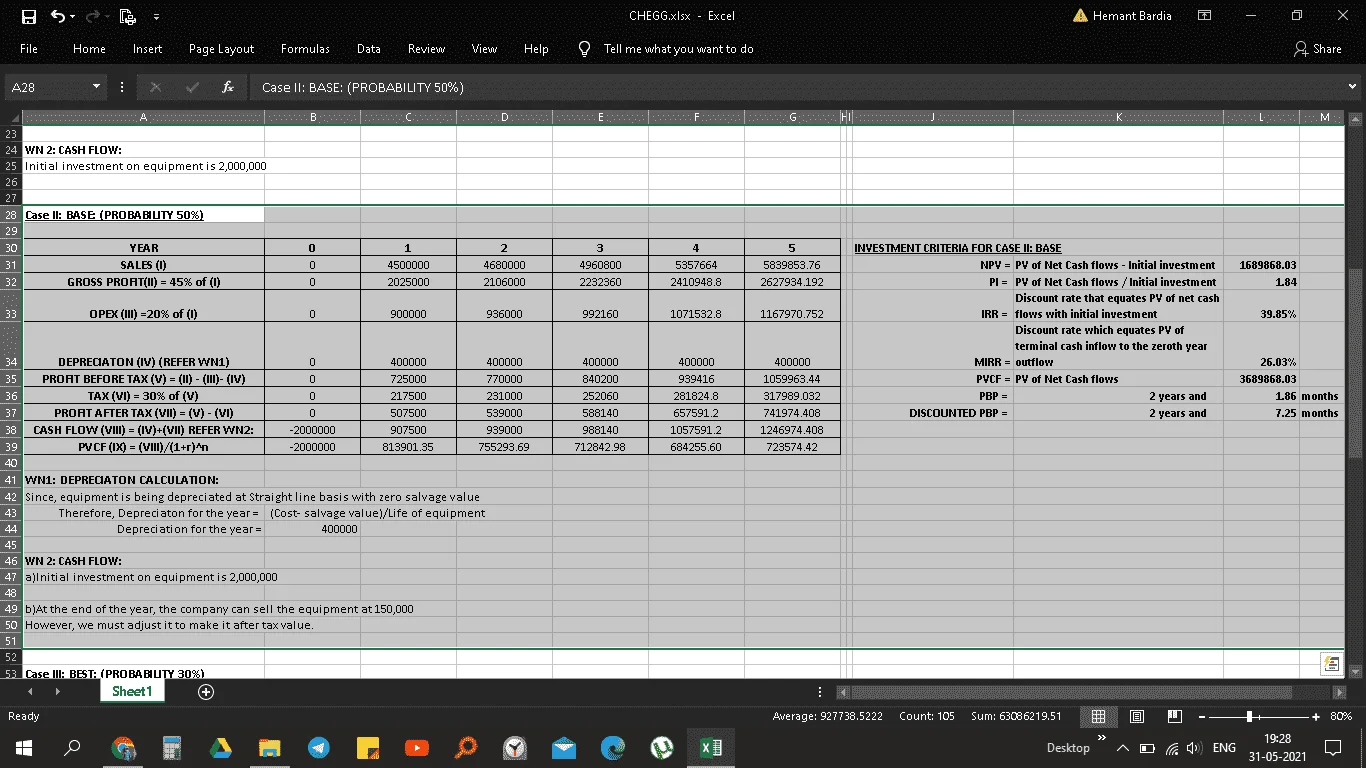Open Sticky Notes from the taskbar

point(368,747)
